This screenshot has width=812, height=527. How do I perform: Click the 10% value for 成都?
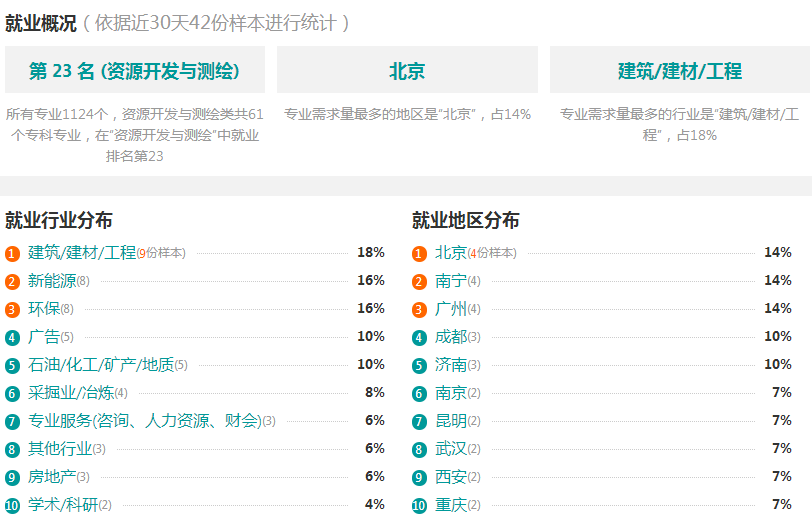[x=778, y=336]
